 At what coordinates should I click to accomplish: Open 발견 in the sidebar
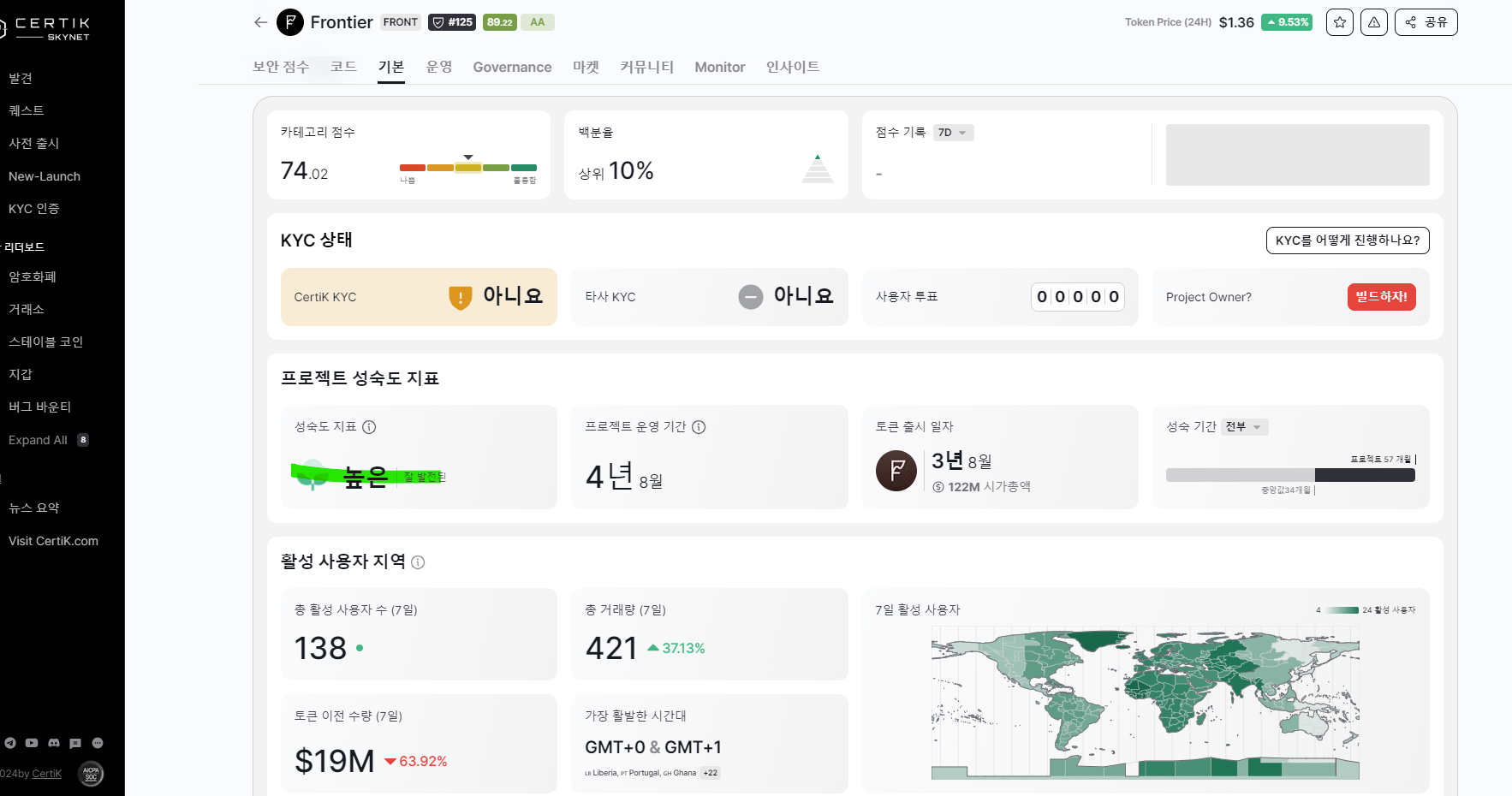21,78
